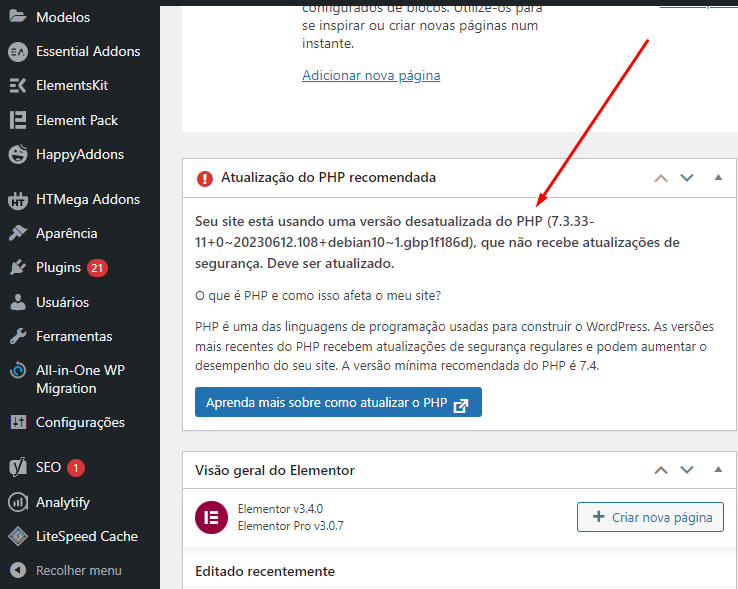Image resolution: width=738 pixels, height=589 pixels.
Task: Click the Criar nova página button
Action: pos(650,517)
